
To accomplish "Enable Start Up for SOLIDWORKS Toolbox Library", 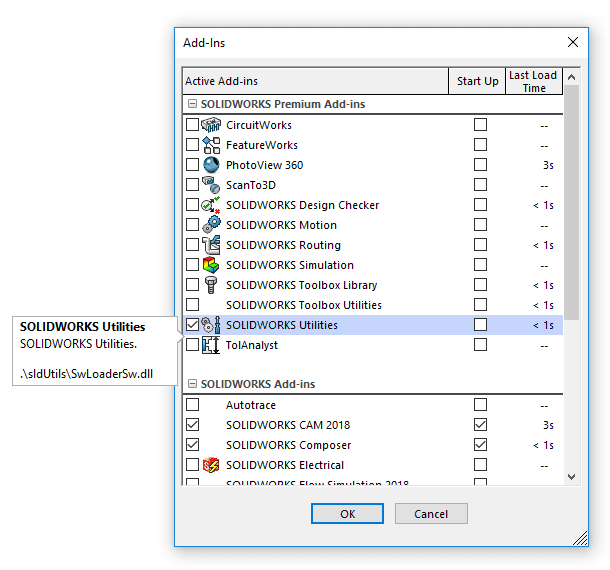I will pos(481,285).
